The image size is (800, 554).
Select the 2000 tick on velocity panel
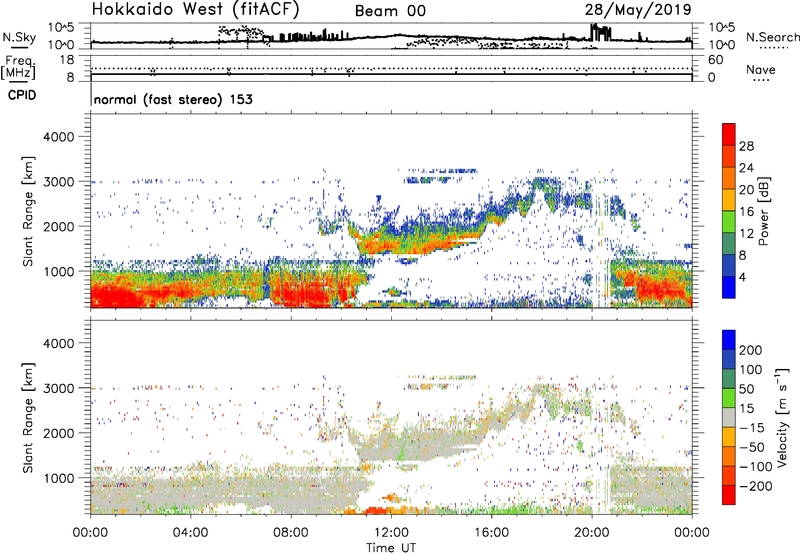(58, 433)
